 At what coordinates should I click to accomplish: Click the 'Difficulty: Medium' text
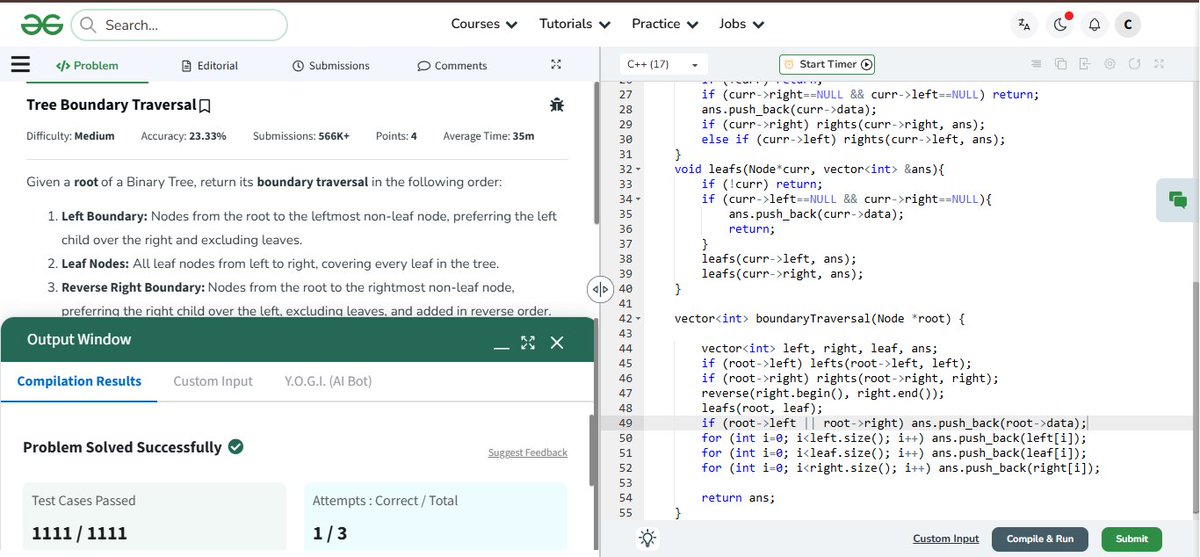[x=70, y=136]
